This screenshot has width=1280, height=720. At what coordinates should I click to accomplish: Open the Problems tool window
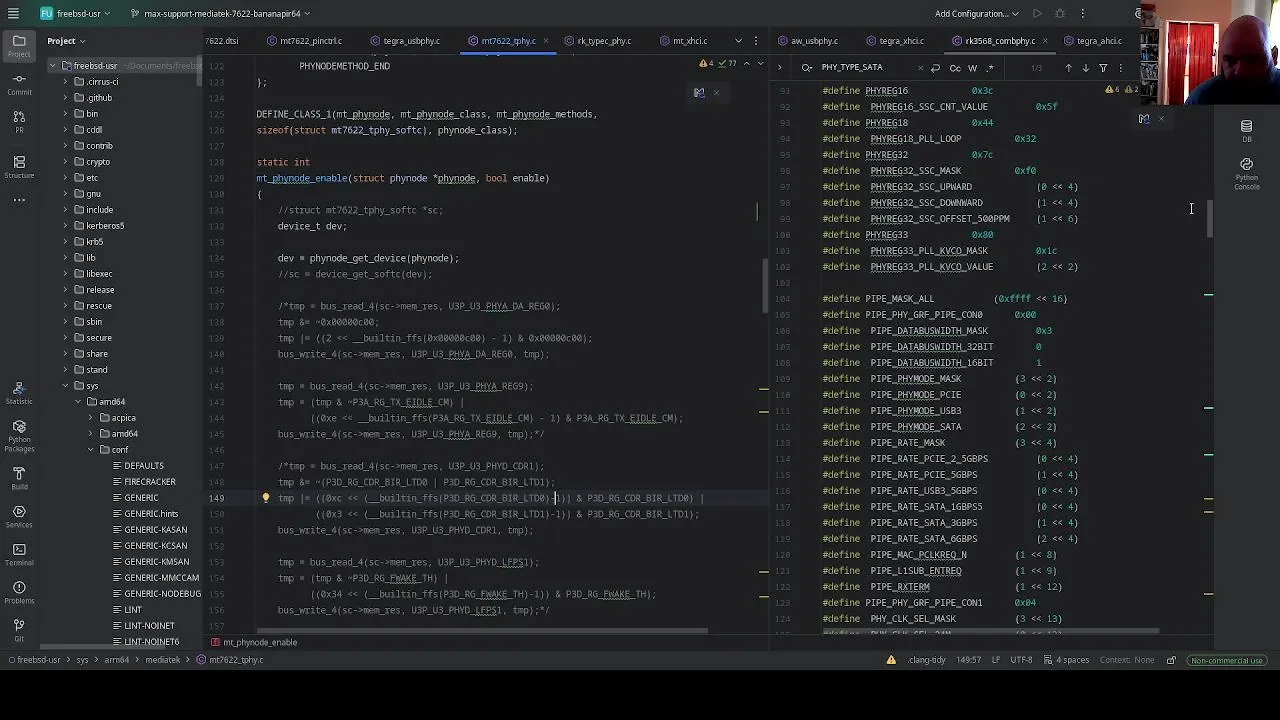[x=19, y=592]
